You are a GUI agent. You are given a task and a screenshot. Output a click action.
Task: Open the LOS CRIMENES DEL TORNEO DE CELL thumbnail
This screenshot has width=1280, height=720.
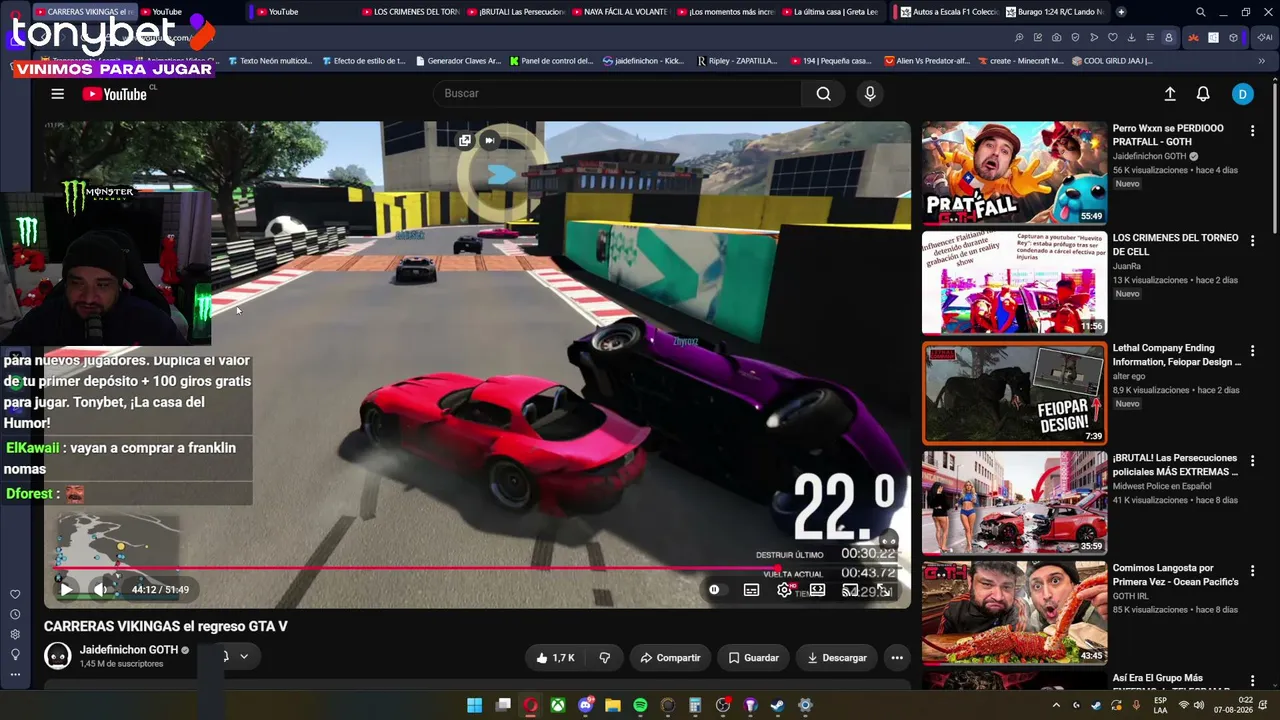pos(1014,284)
